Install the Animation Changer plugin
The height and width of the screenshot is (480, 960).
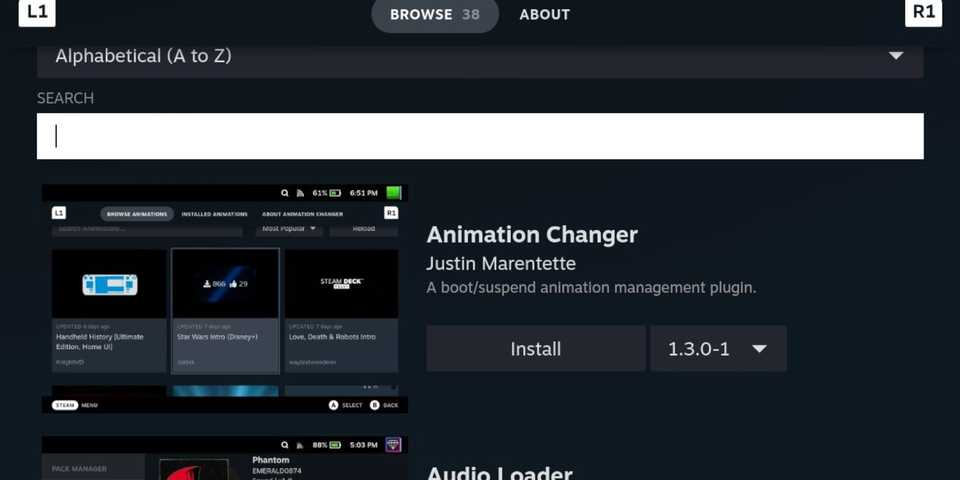tap(536, 349)
